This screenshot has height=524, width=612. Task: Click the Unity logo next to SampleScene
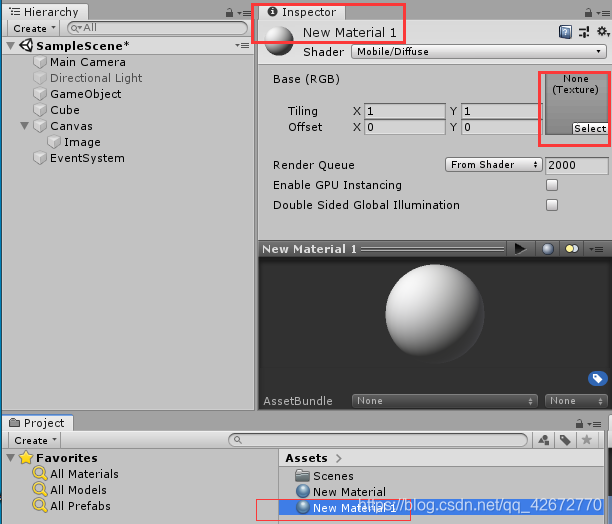[x=26, y=45]
